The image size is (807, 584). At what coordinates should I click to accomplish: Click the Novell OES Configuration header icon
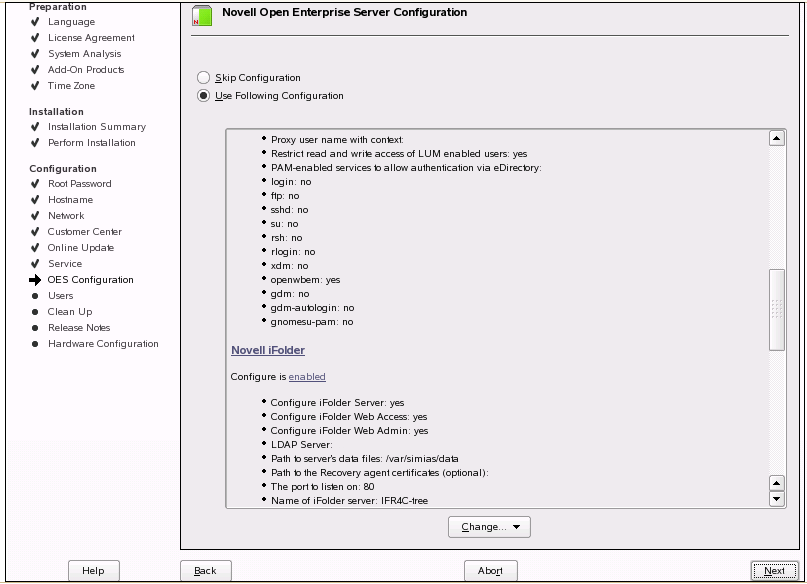point(201,16)
